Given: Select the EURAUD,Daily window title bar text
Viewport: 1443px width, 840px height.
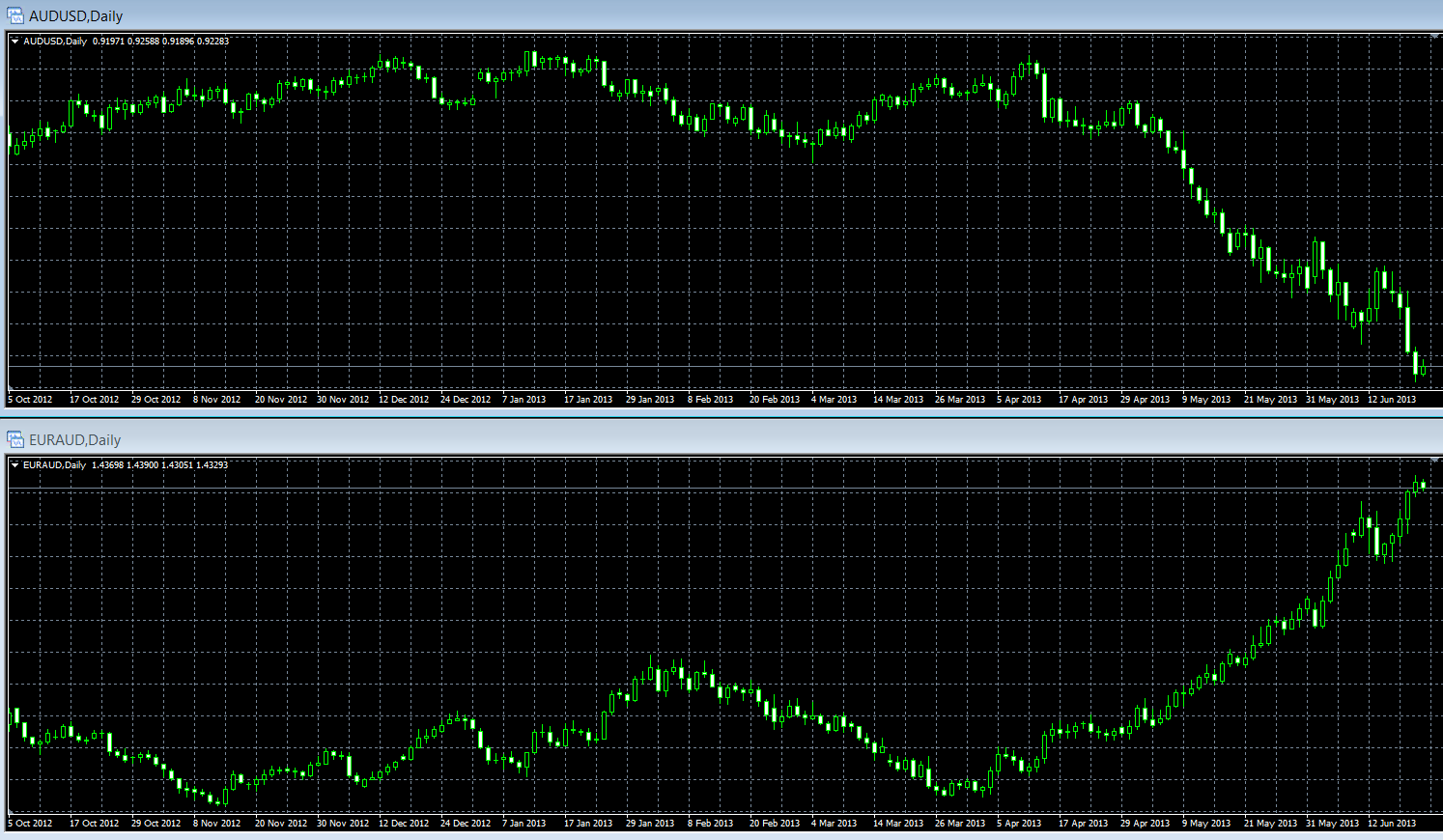Looking at the screenshot, I should pyautogui.click(x=74, y=440).
